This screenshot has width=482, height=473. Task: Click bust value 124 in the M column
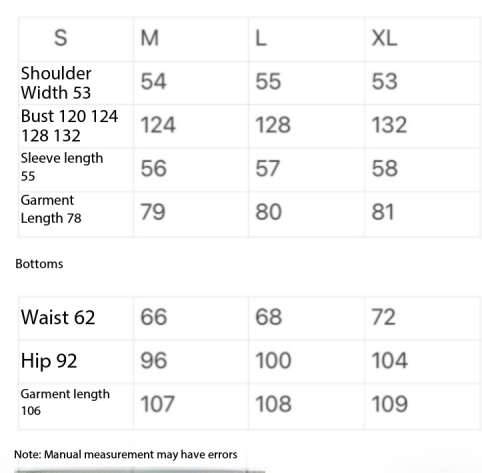(158, 125)
